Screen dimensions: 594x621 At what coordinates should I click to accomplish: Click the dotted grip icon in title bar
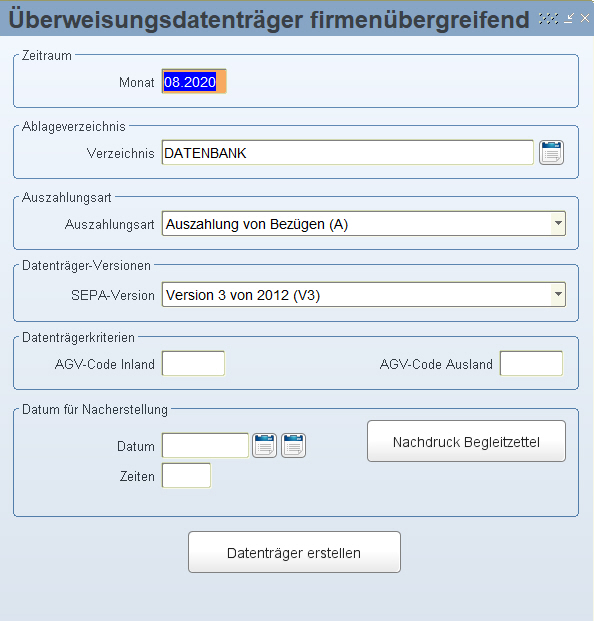pyautogui.click(x=548, y=18)
